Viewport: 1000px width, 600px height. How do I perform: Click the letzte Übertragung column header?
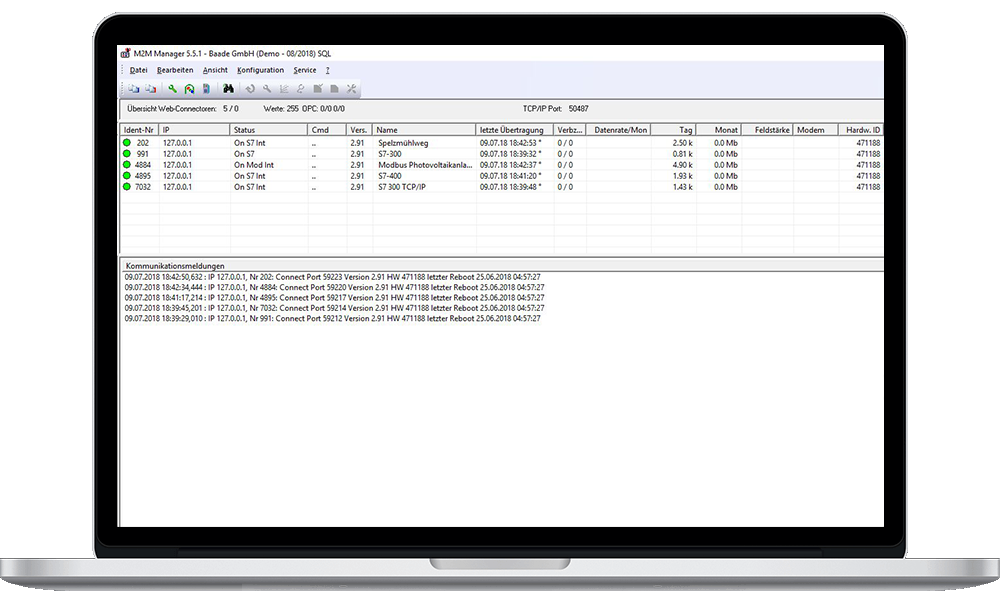511,130
